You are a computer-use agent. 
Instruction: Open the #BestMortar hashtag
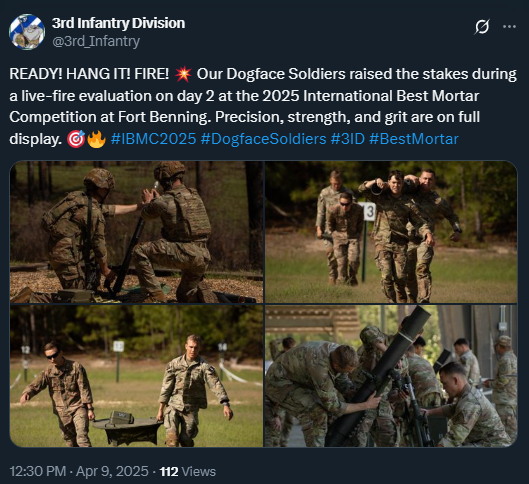(414, 139)
